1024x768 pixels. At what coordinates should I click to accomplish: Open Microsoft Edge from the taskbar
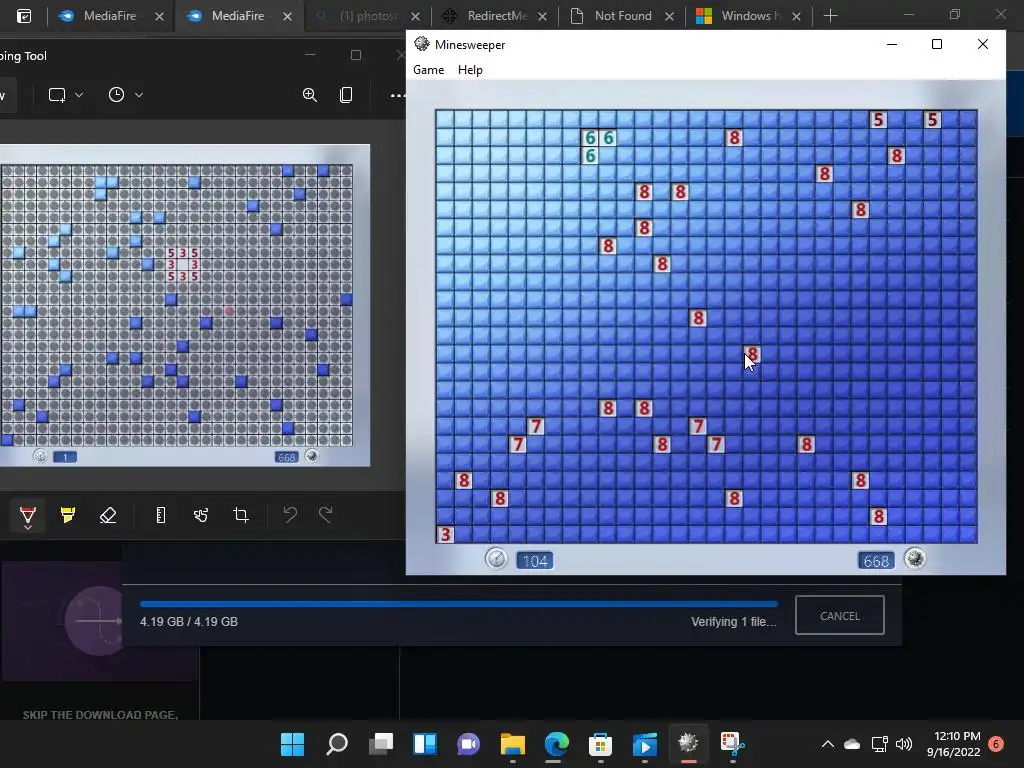point(556,743)
